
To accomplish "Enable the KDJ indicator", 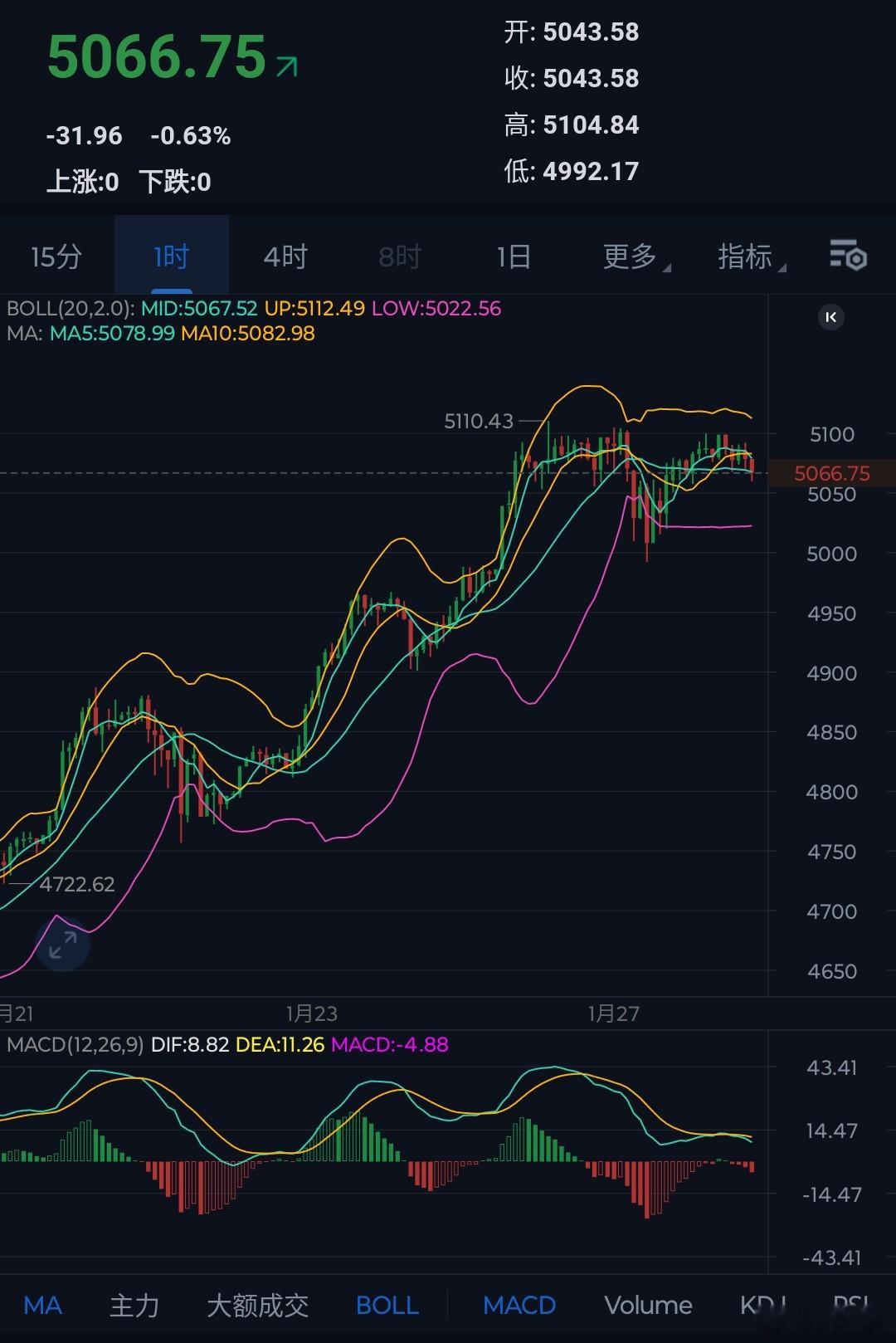I will 763,1305.
